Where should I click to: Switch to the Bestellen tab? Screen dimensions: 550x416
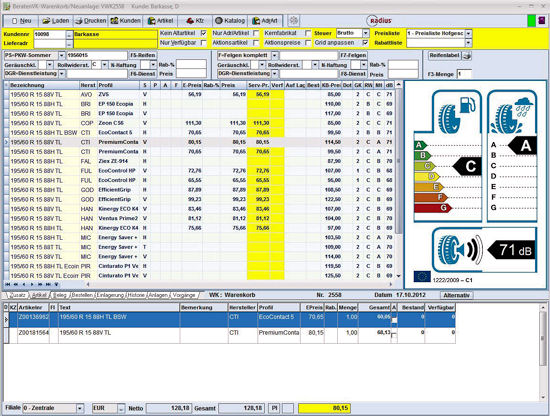[82, 295]
